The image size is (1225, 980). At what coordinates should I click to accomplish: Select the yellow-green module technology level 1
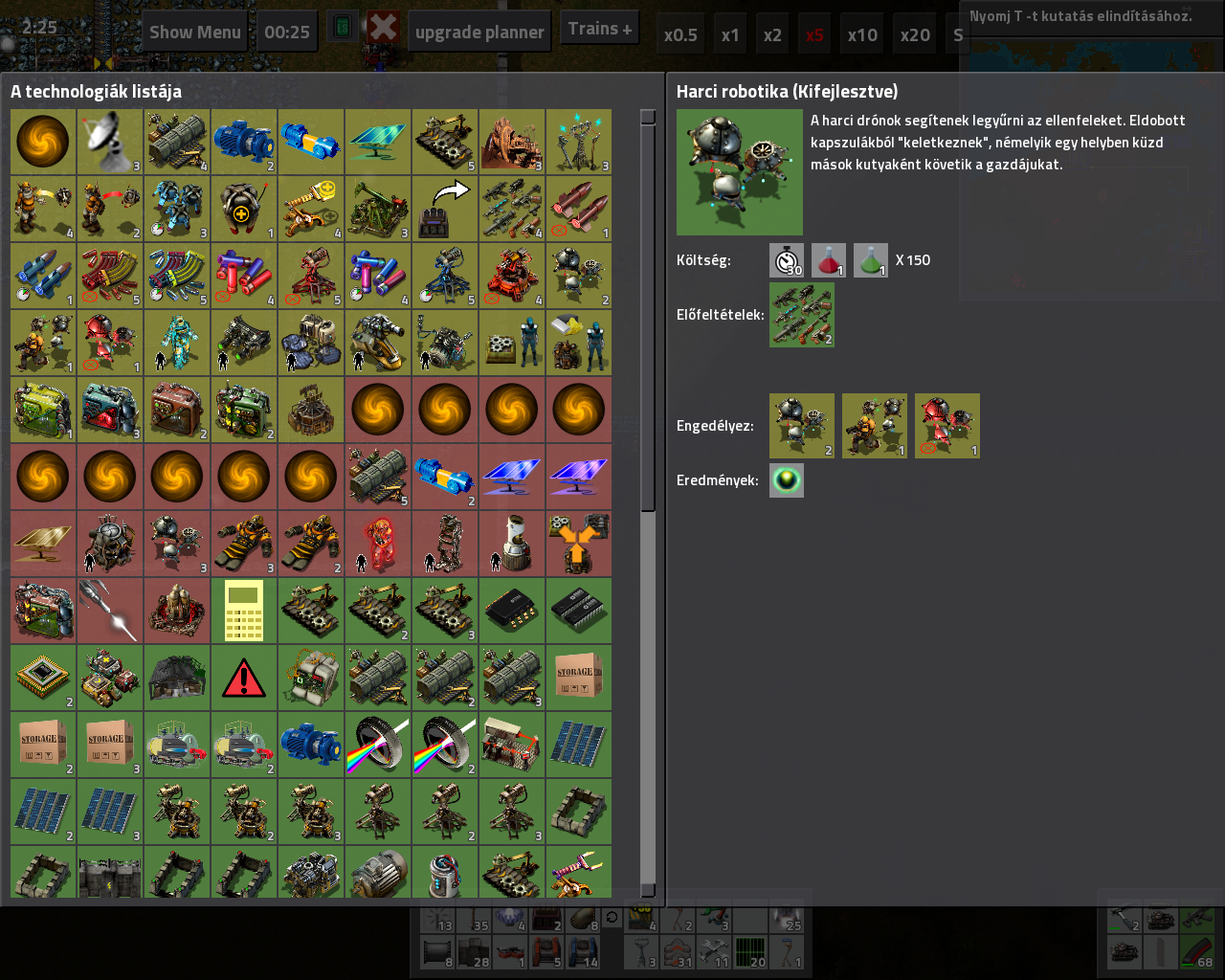(43, 410)
